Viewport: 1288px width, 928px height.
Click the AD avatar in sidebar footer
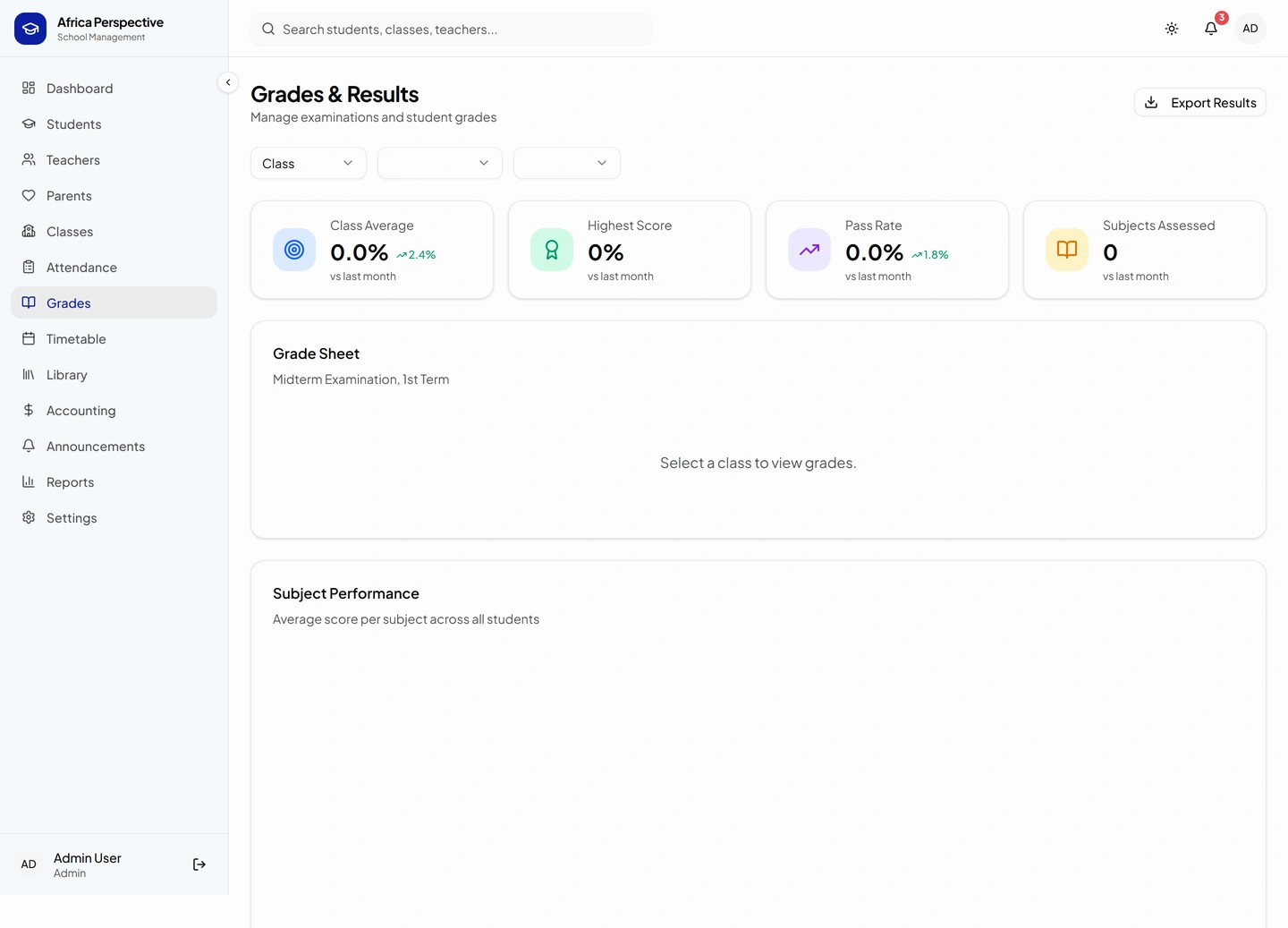tap(29, 864)
